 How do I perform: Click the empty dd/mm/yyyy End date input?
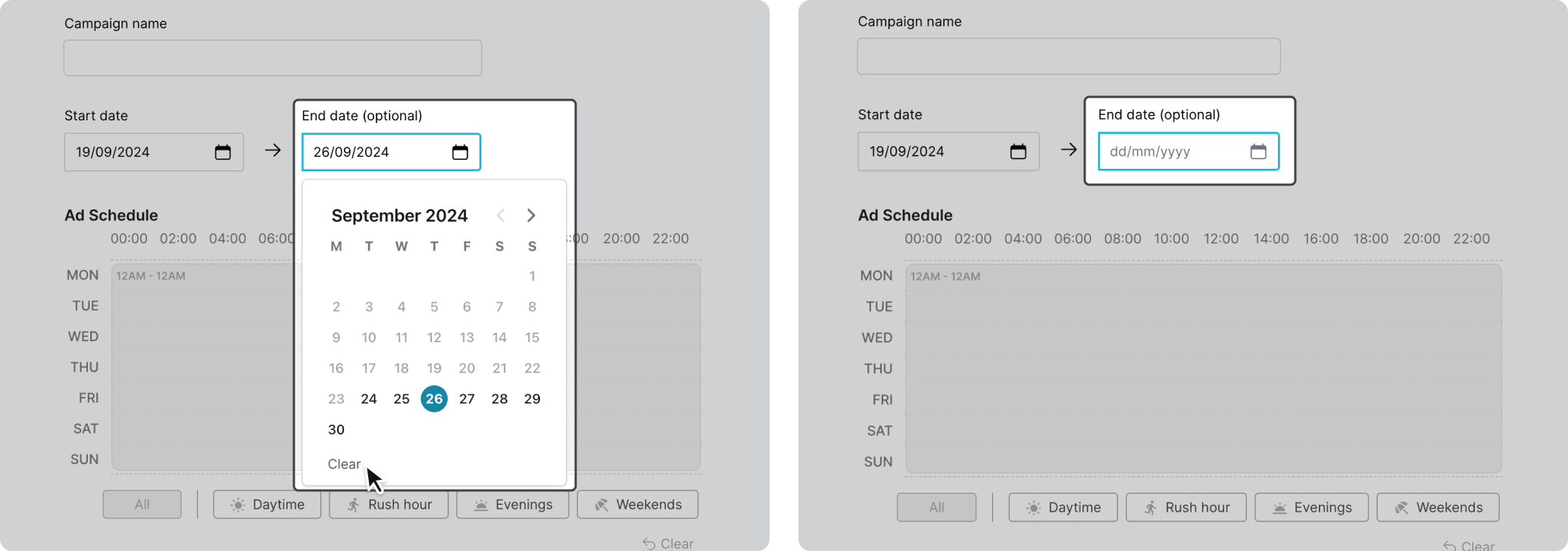[1170, 151]
